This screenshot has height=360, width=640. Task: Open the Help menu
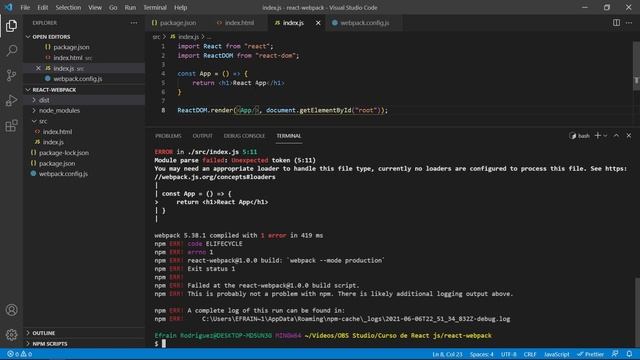(180, 7)
